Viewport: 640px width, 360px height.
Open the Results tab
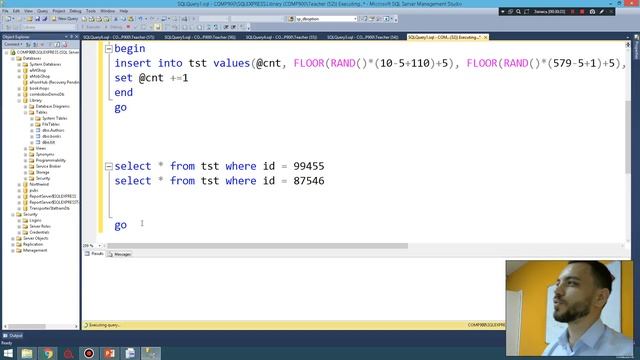pyautogui.click(x=94, y=254)
